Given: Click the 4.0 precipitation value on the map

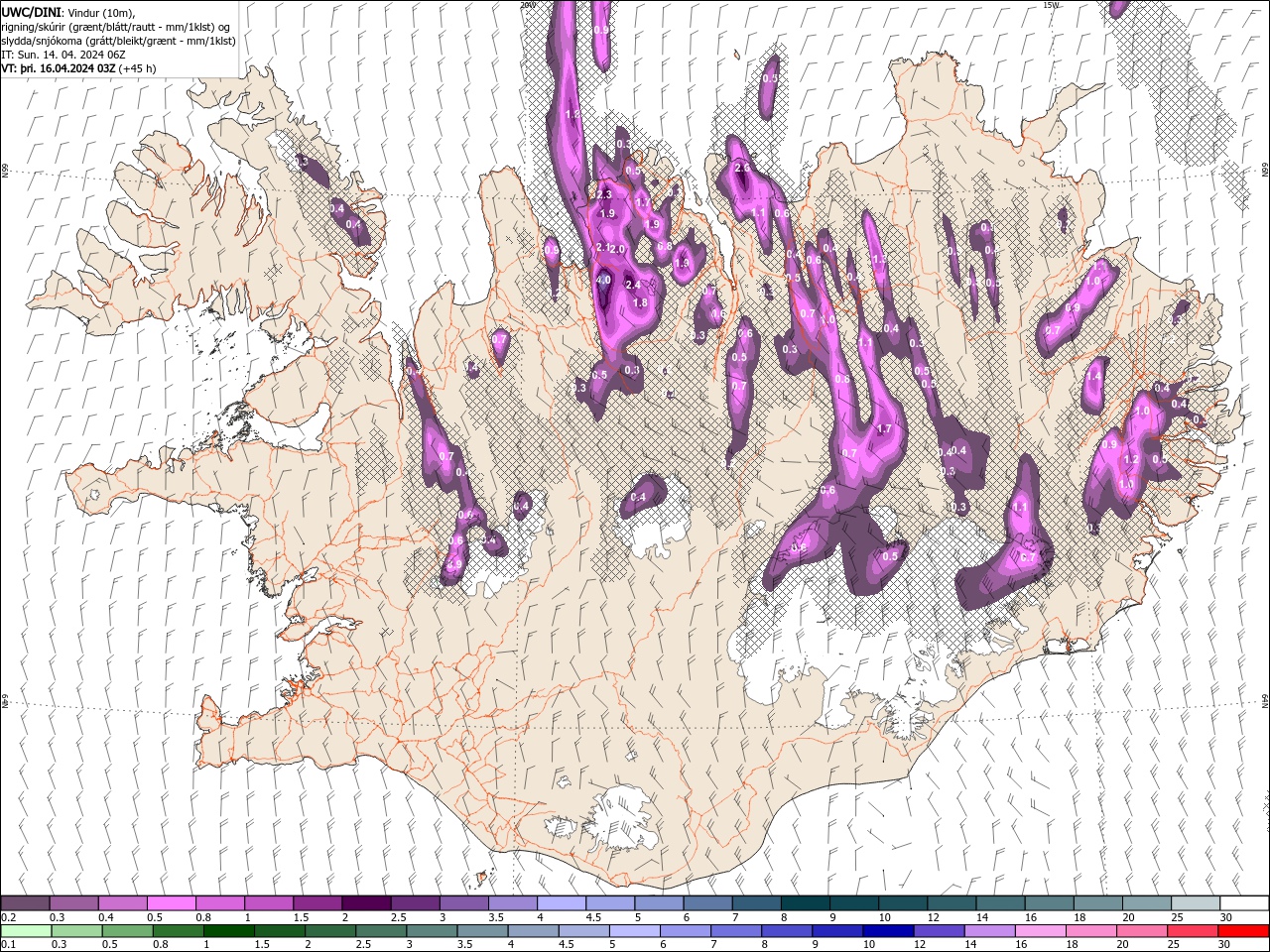Looking at the screenshot, I should coord(603,281).
